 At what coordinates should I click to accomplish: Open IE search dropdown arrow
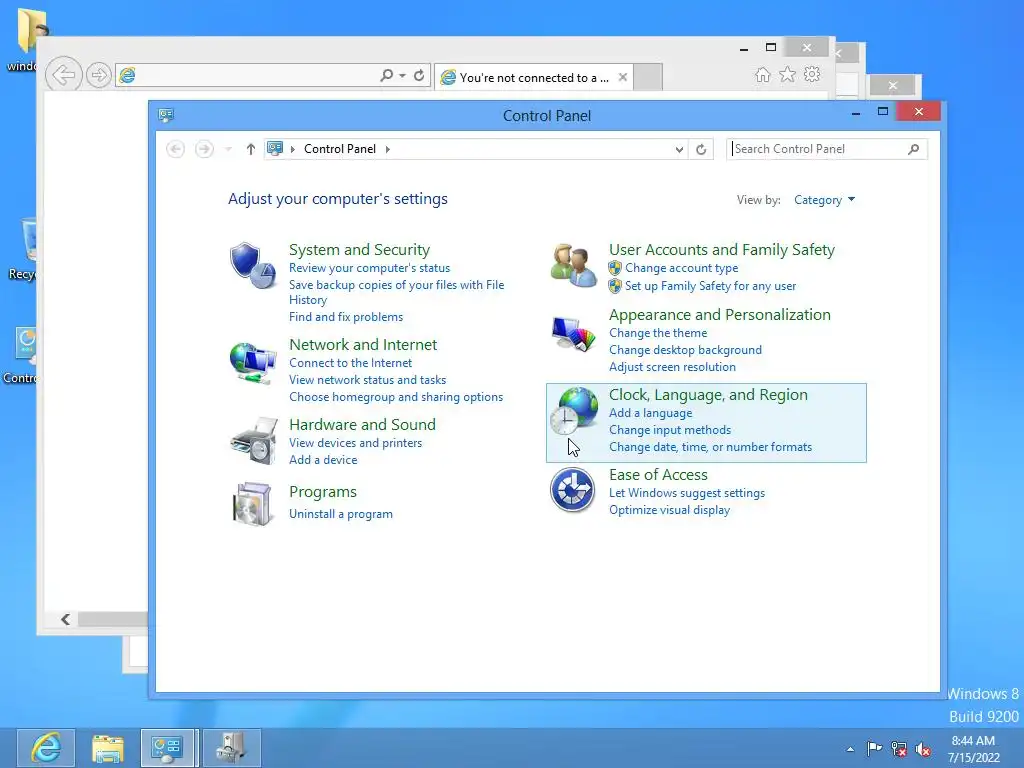coord(402,76)
